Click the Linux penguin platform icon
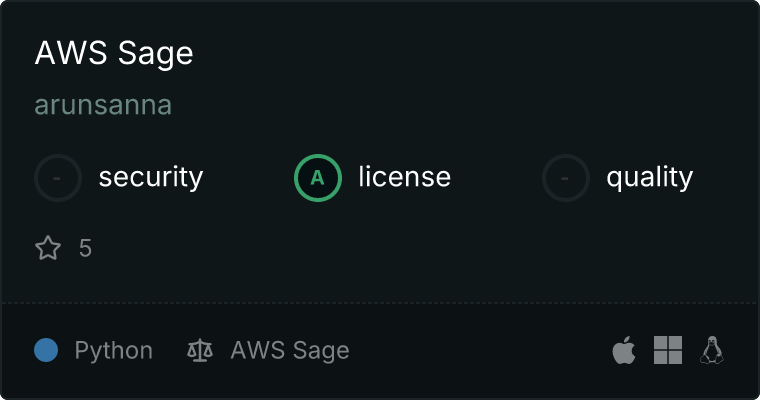760x400 pixels. coord(712,350)
